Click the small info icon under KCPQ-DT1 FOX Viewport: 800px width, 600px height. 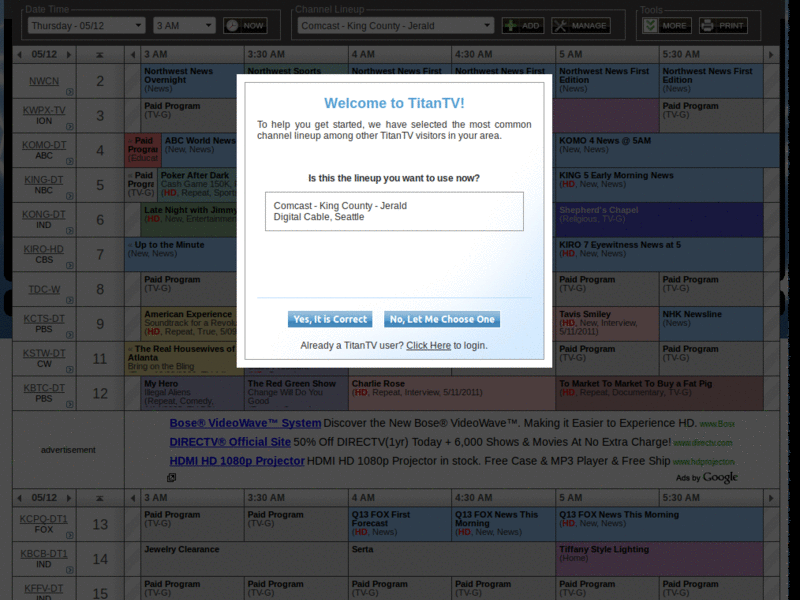tap(70, 535)
